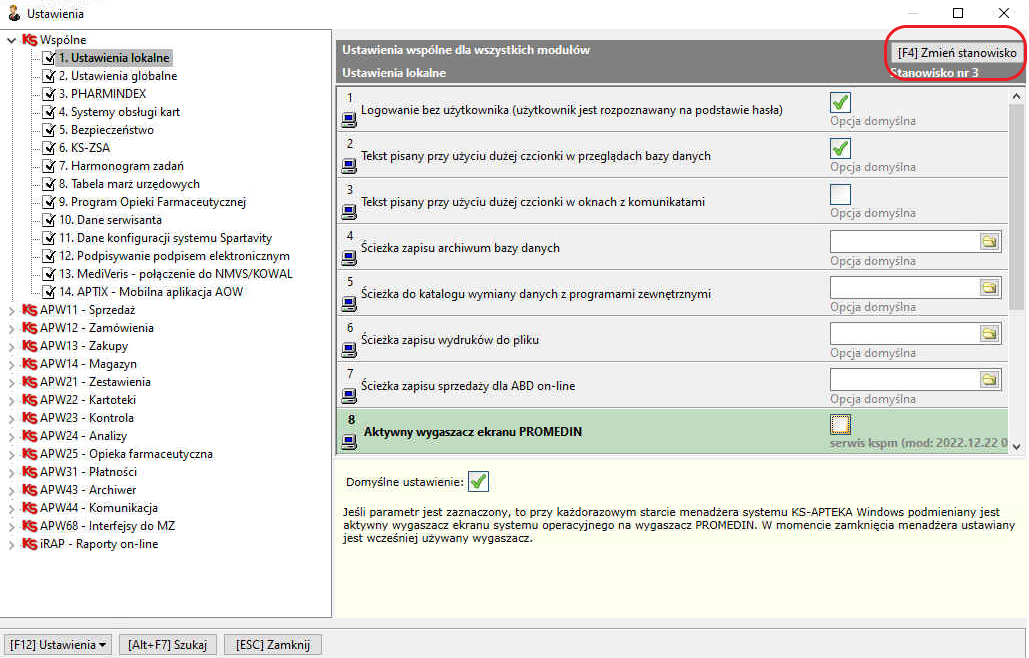
Task: Click computer icon beside setting number 1
Action: [x=349, y=119]
